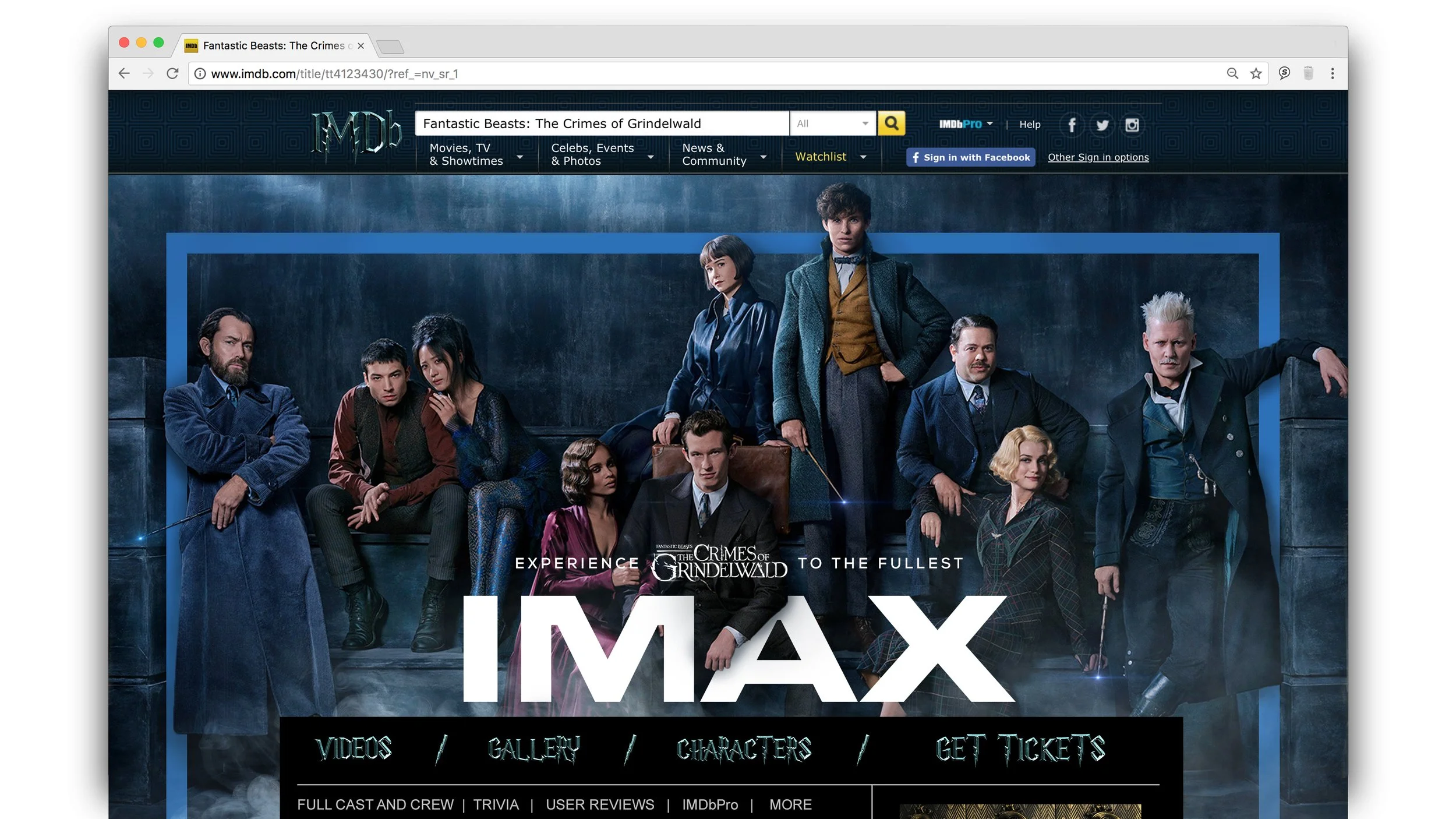Click Sign in with Facebook button
The image size is (1456, 819).
click(970, 157)
